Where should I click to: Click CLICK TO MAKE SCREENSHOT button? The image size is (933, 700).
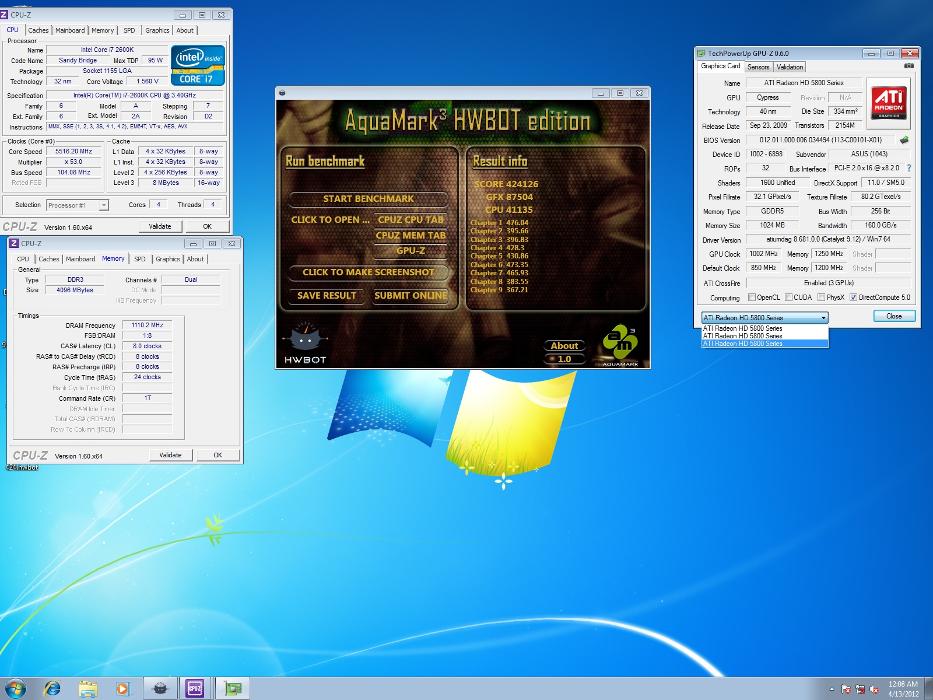(368, 272)
